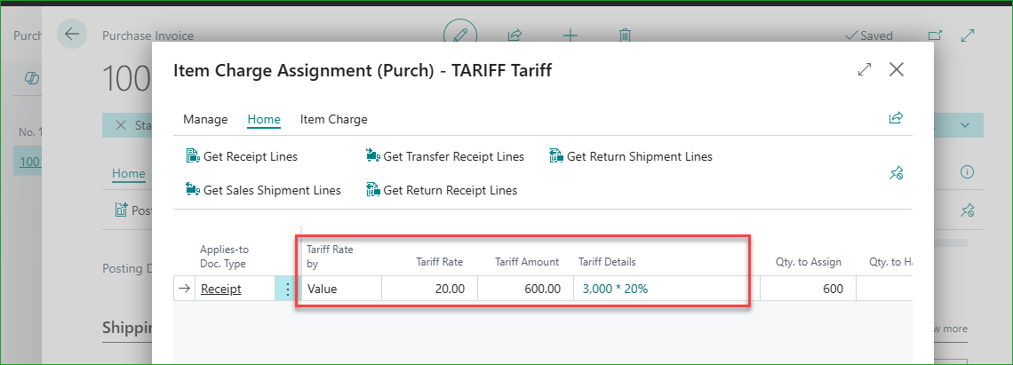Click the back arrow on Purchase Invoice page
This screenshot has width=1013, height=365.
coord(72,34)
